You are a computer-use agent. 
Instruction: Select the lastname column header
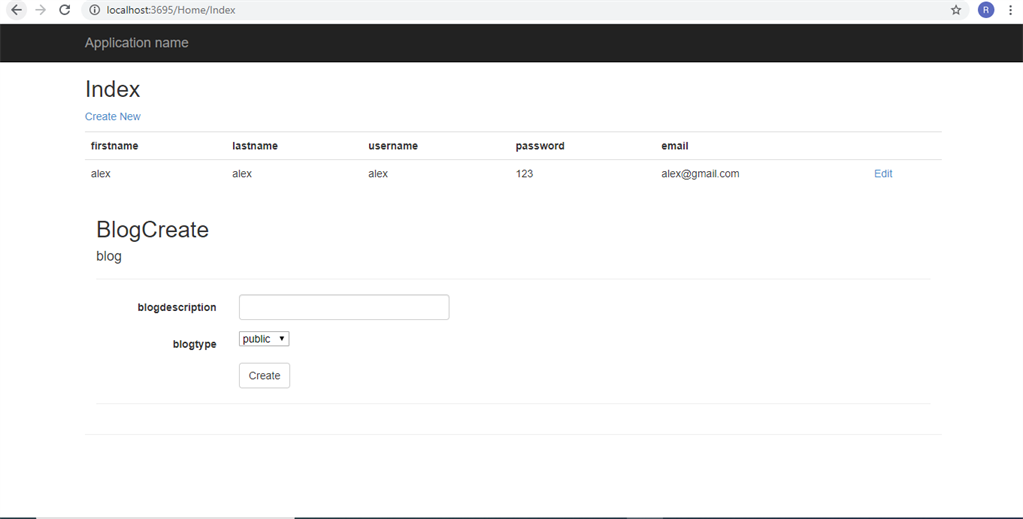pos(255,146)
